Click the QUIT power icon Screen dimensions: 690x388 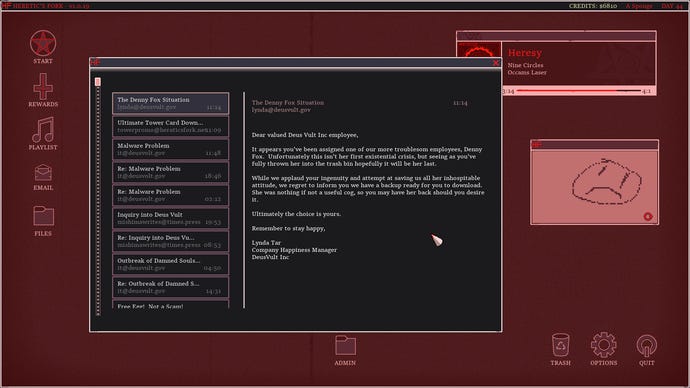tap(646, 346)
